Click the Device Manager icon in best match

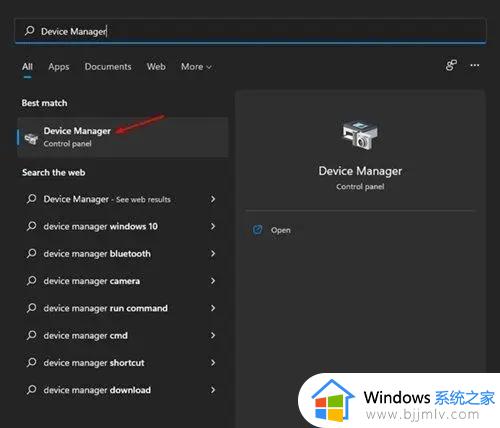pyautogui.click(x=31, y=138)
